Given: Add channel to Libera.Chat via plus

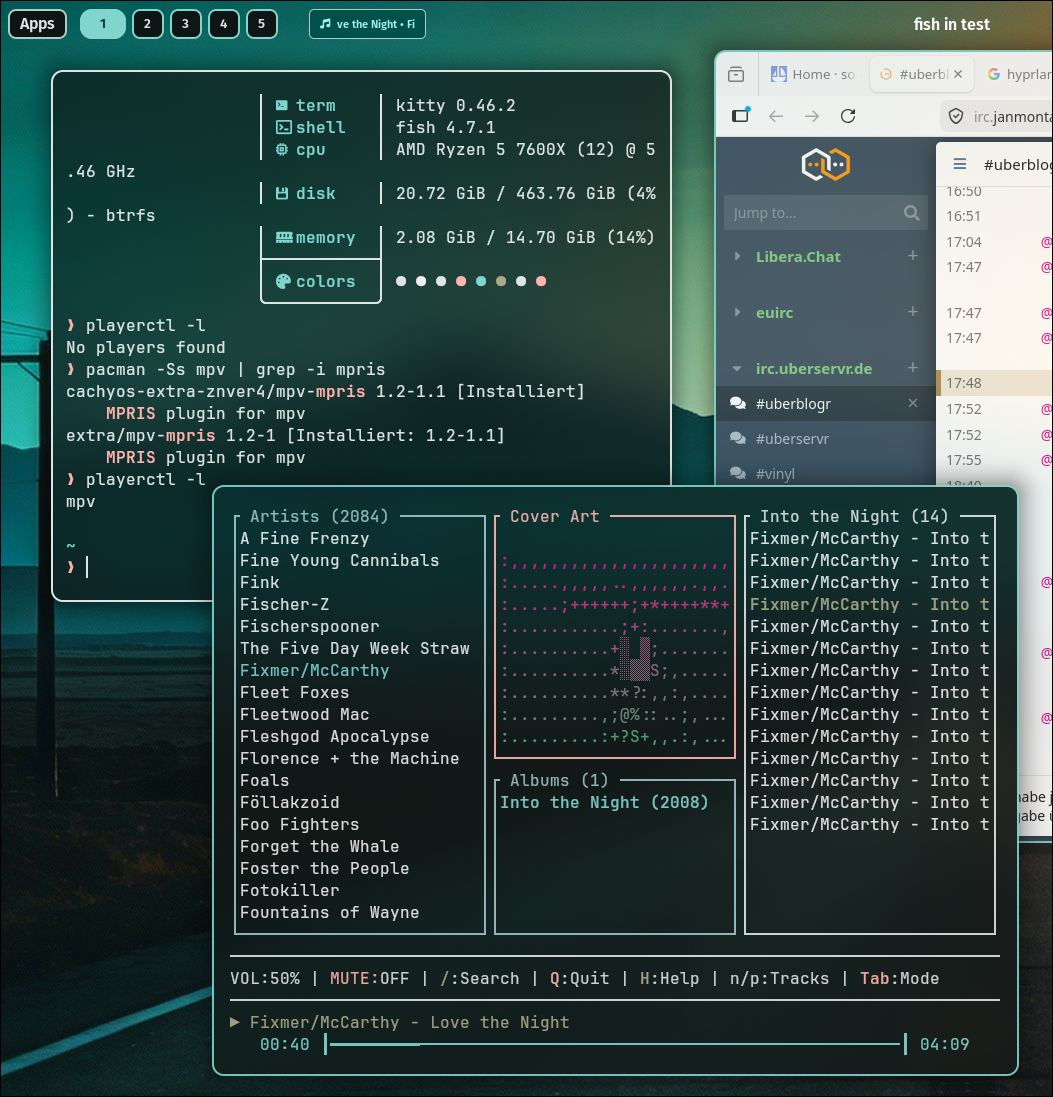Looking at the screenshot, I should [912, 255].
